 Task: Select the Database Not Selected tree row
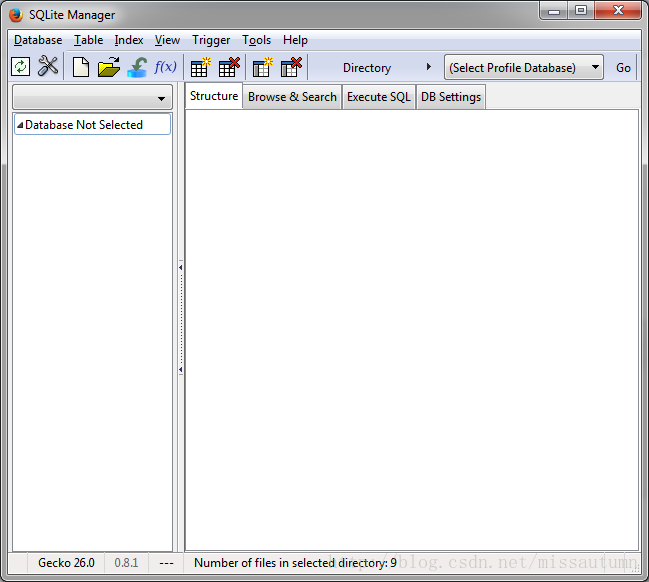[x=92, y=124]
